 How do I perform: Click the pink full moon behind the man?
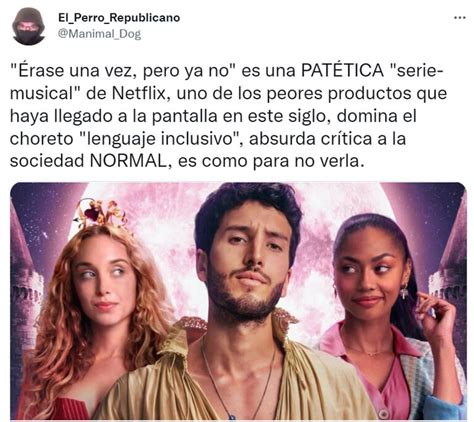(x=187, y=233)
